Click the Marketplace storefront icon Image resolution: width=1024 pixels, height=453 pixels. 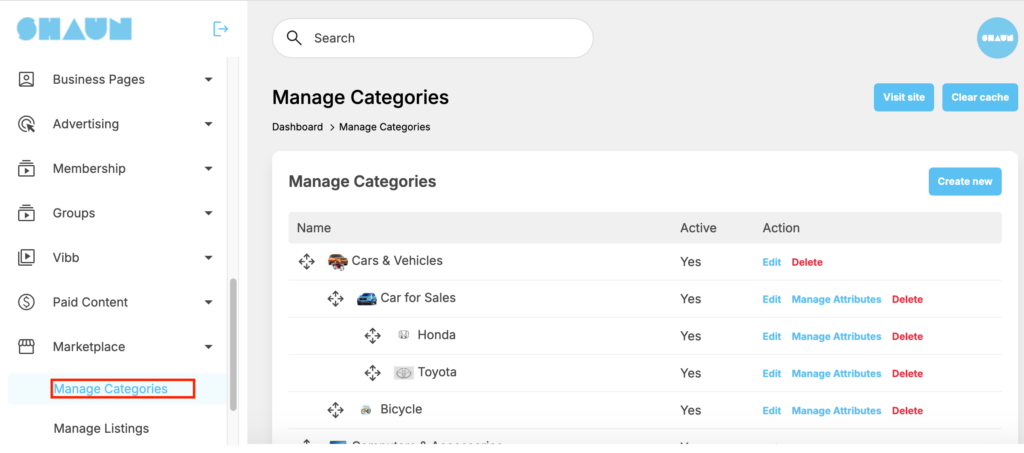(27, 347)
